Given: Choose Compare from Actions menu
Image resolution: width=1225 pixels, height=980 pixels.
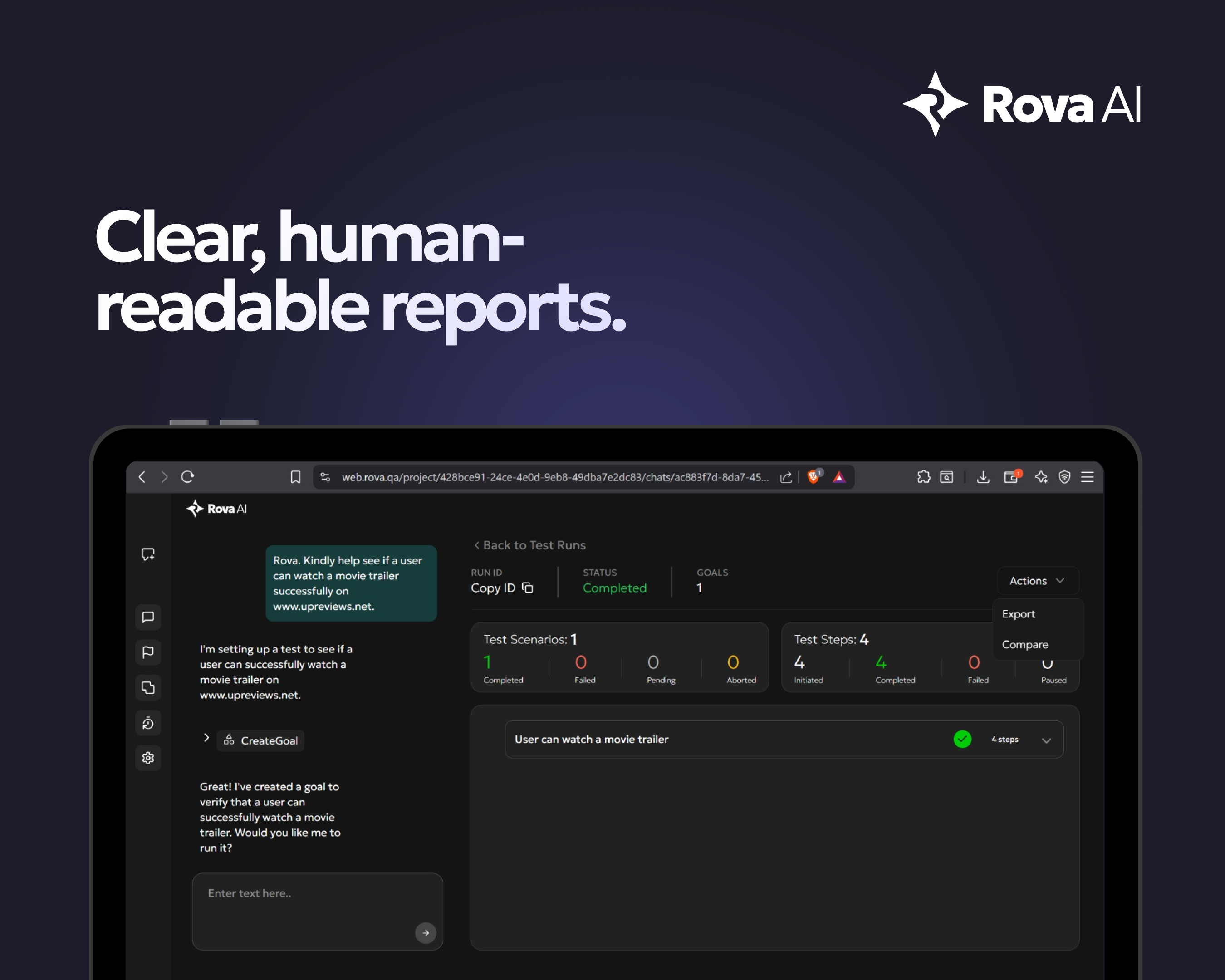Looking at the screenshot, I should [x=1024, y=645].
